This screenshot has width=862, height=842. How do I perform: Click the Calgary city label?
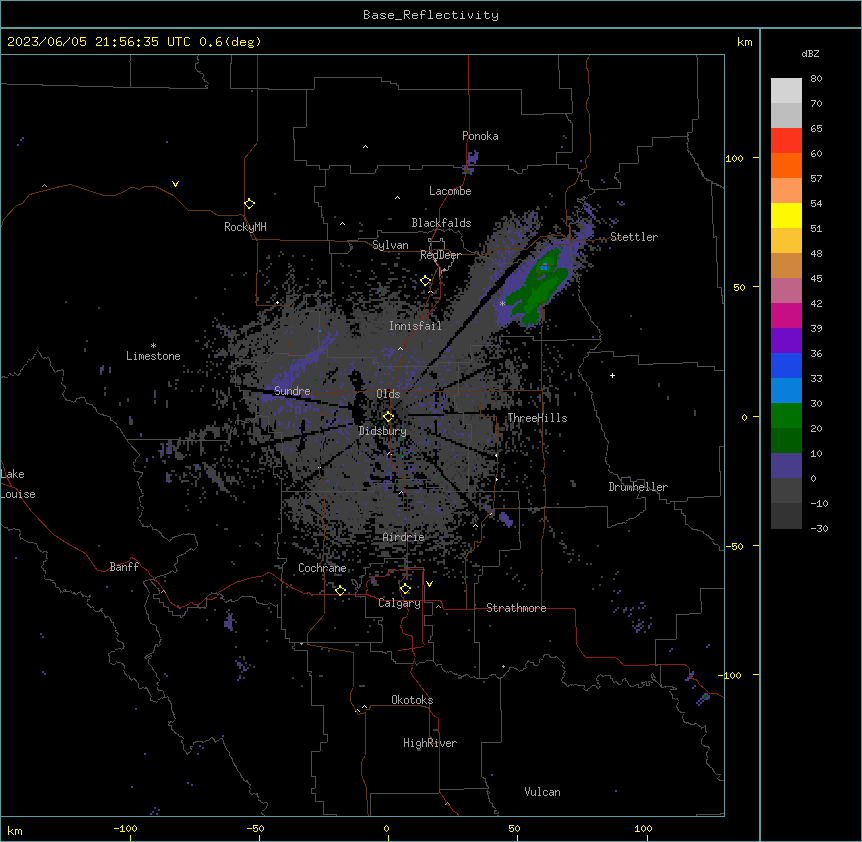399,603
